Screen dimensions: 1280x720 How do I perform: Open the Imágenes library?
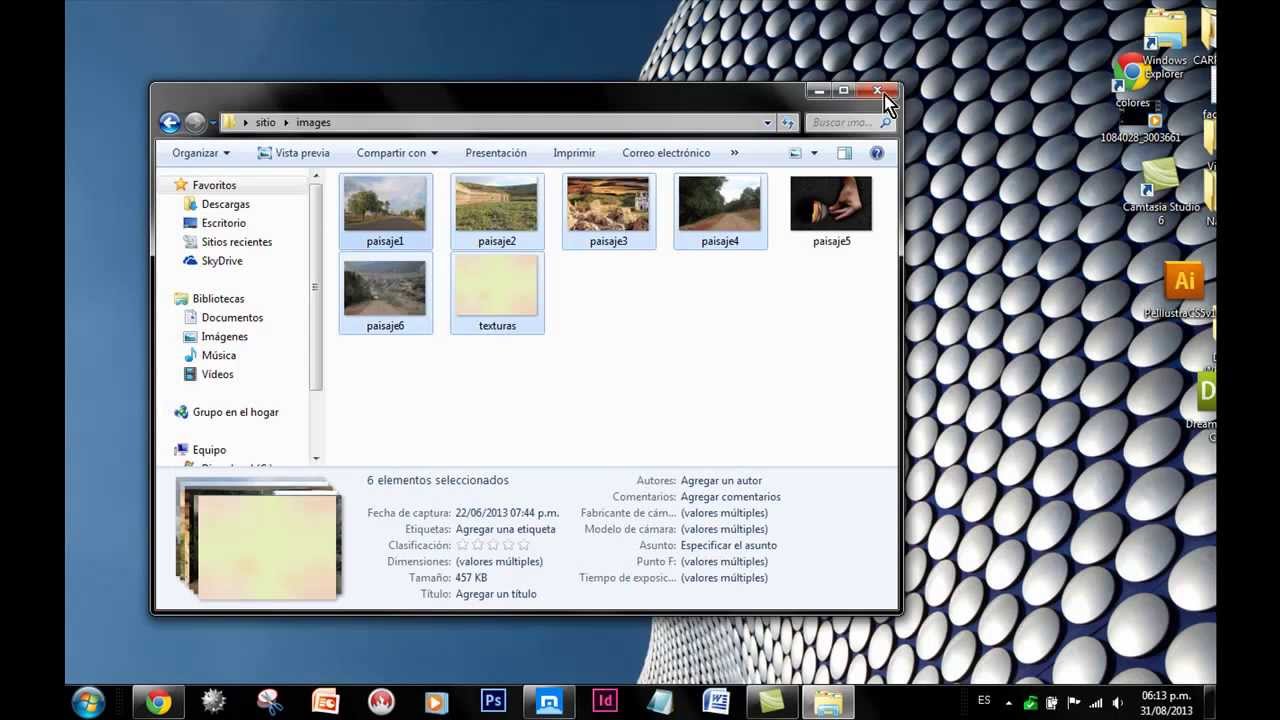(x=224, y=337)
